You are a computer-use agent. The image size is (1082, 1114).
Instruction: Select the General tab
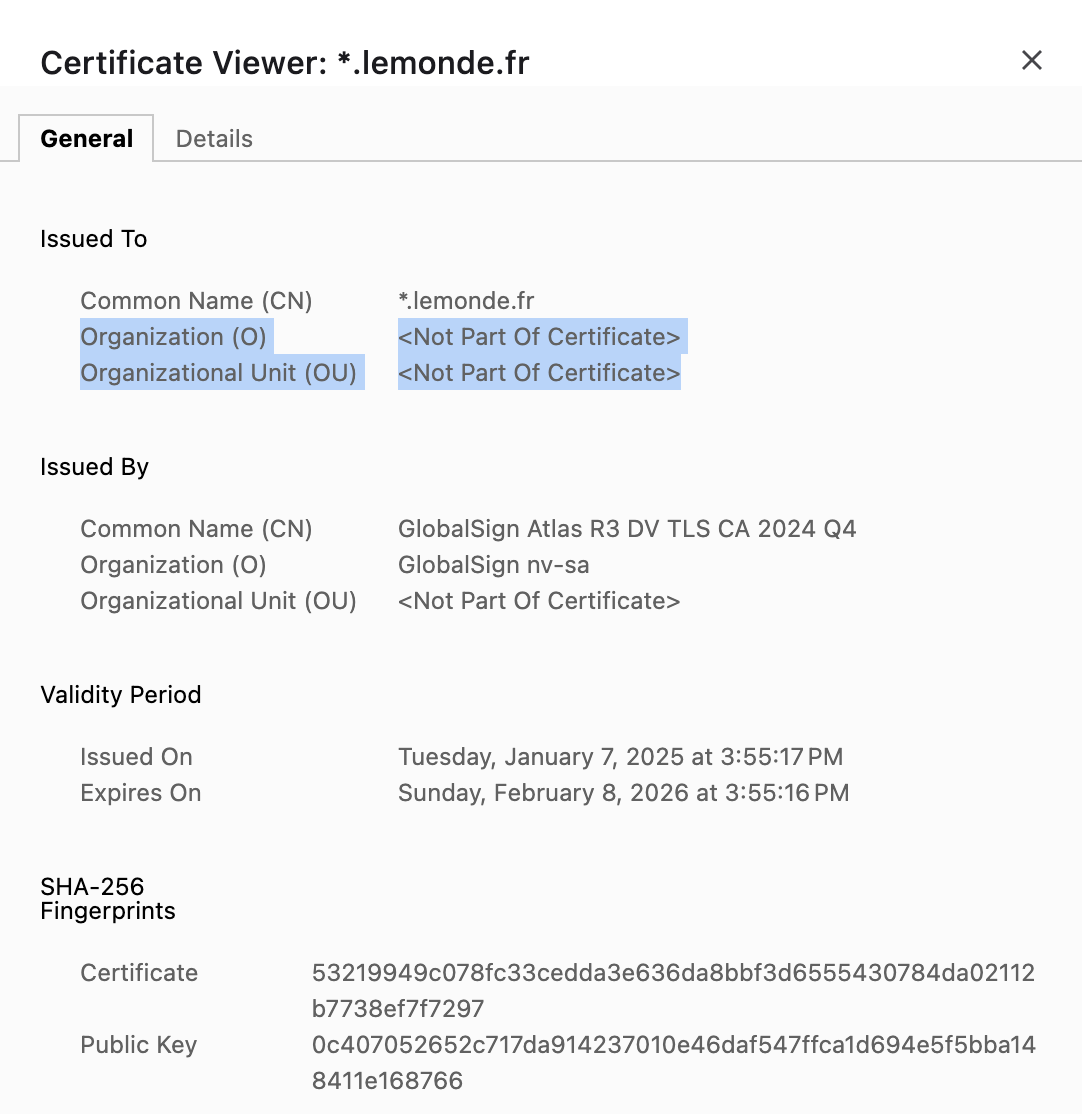86,139
